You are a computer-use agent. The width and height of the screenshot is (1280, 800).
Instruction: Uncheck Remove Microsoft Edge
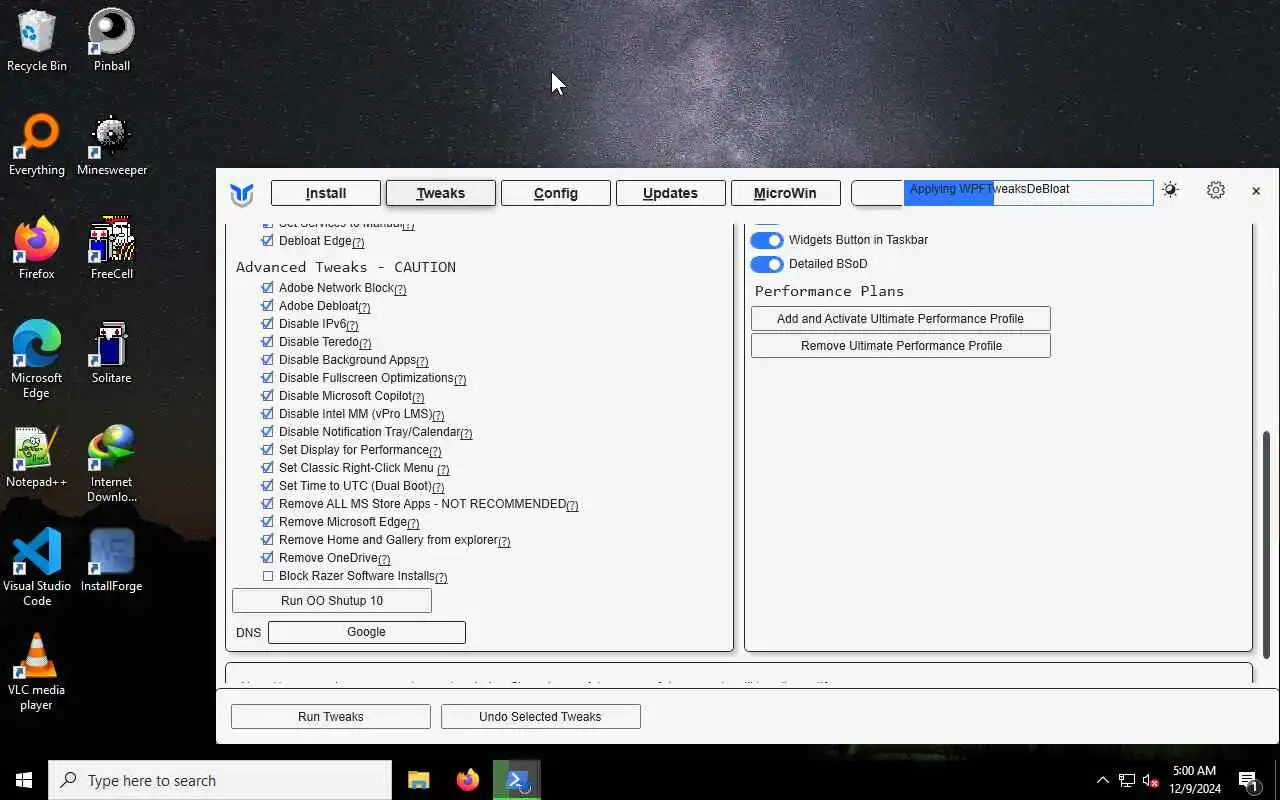pos(267,522)
